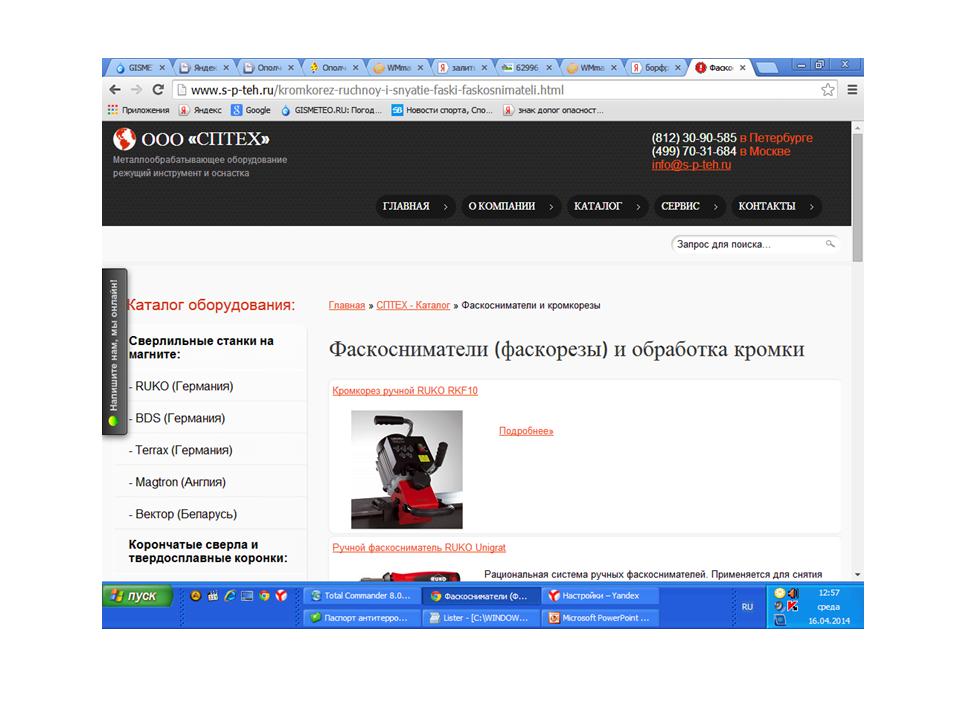The image size is (960, 720).
Task: Open the КОНТАКТЫ menu item
Action: pyautogui.click(x=776, y=206)
